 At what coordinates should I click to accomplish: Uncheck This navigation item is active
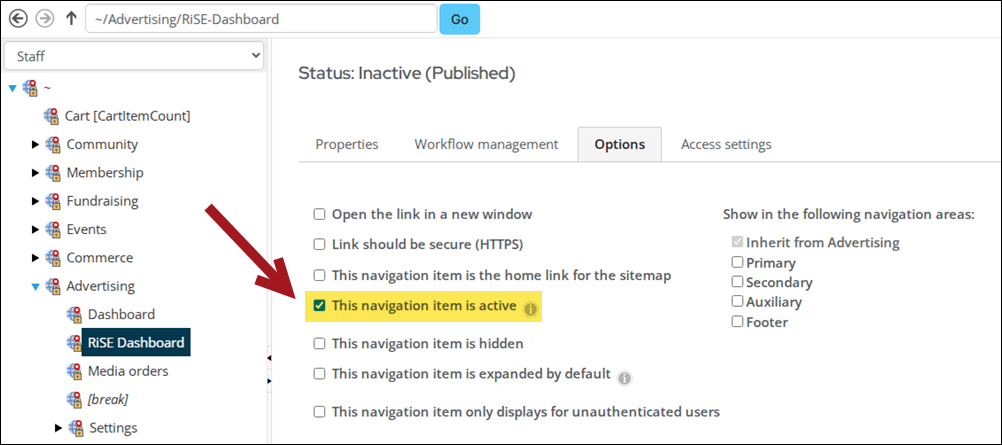(x=319, y=306)
